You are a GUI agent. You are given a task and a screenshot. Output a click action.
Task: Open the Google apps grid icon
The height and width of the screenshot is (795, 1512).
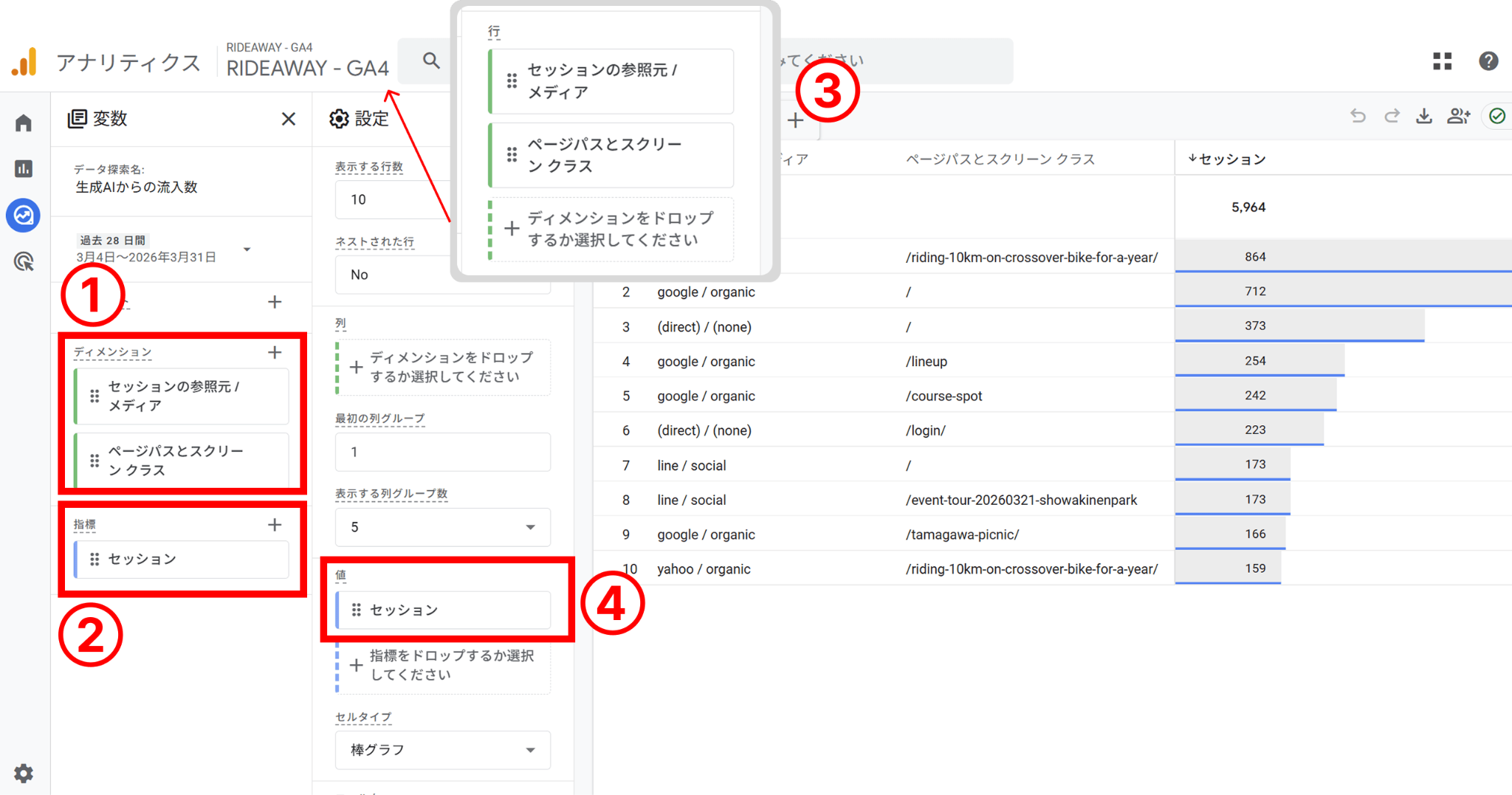(1441, 61)
